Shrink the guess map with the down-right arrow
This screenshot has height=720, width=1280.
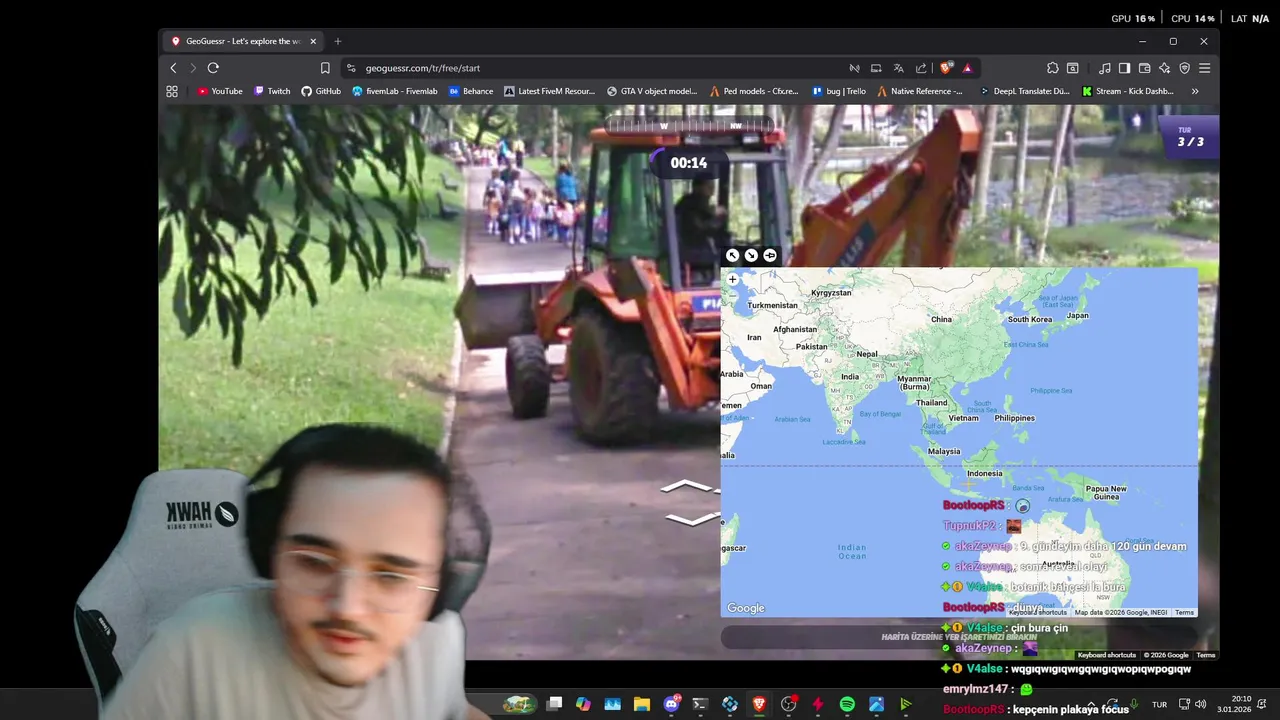pos(751,256)
